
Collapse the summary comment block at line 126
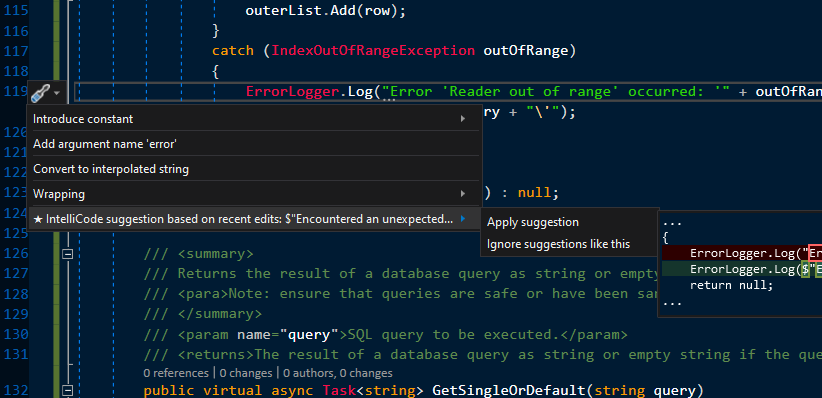pos(67,254)
